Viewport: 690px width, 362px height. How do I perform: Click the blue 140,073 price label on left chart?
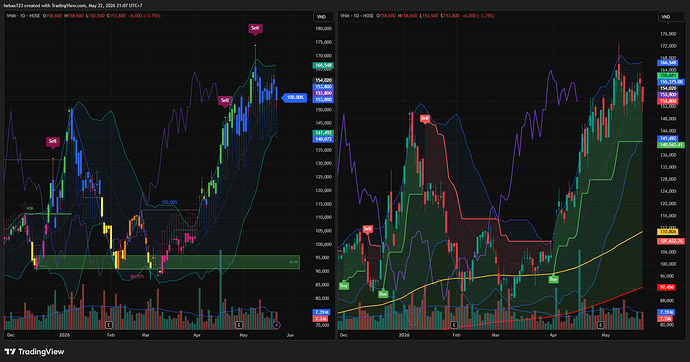coord(323,139)
